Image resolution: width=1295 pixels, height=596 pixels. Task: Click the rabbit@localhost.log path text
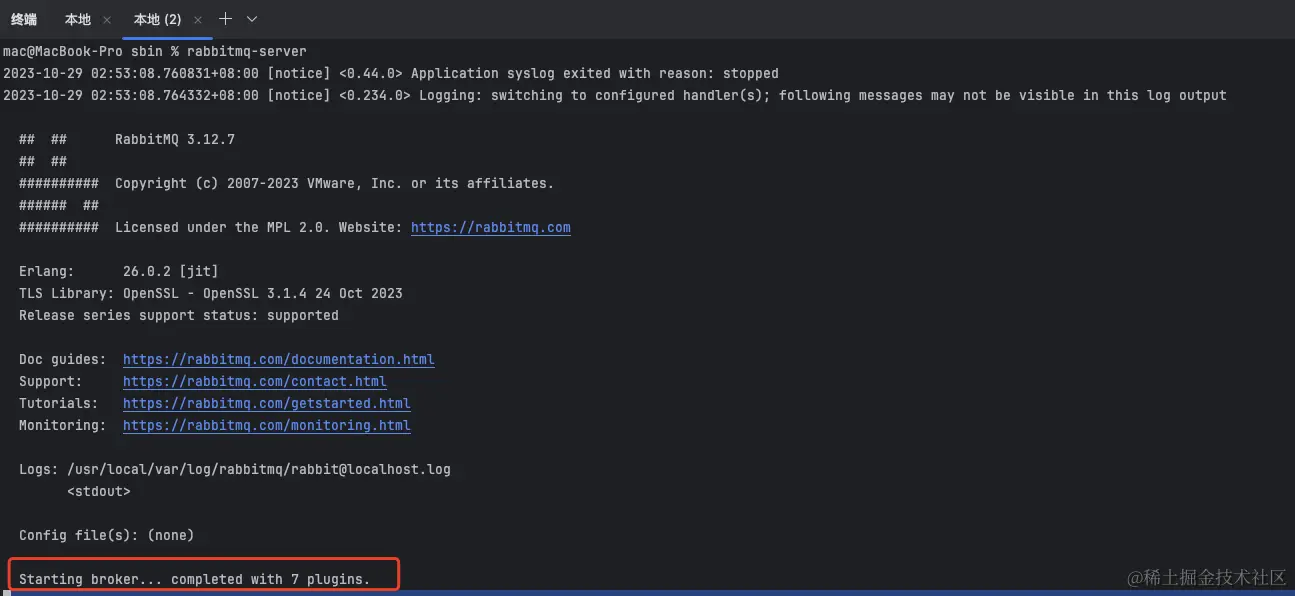point(259,469)
